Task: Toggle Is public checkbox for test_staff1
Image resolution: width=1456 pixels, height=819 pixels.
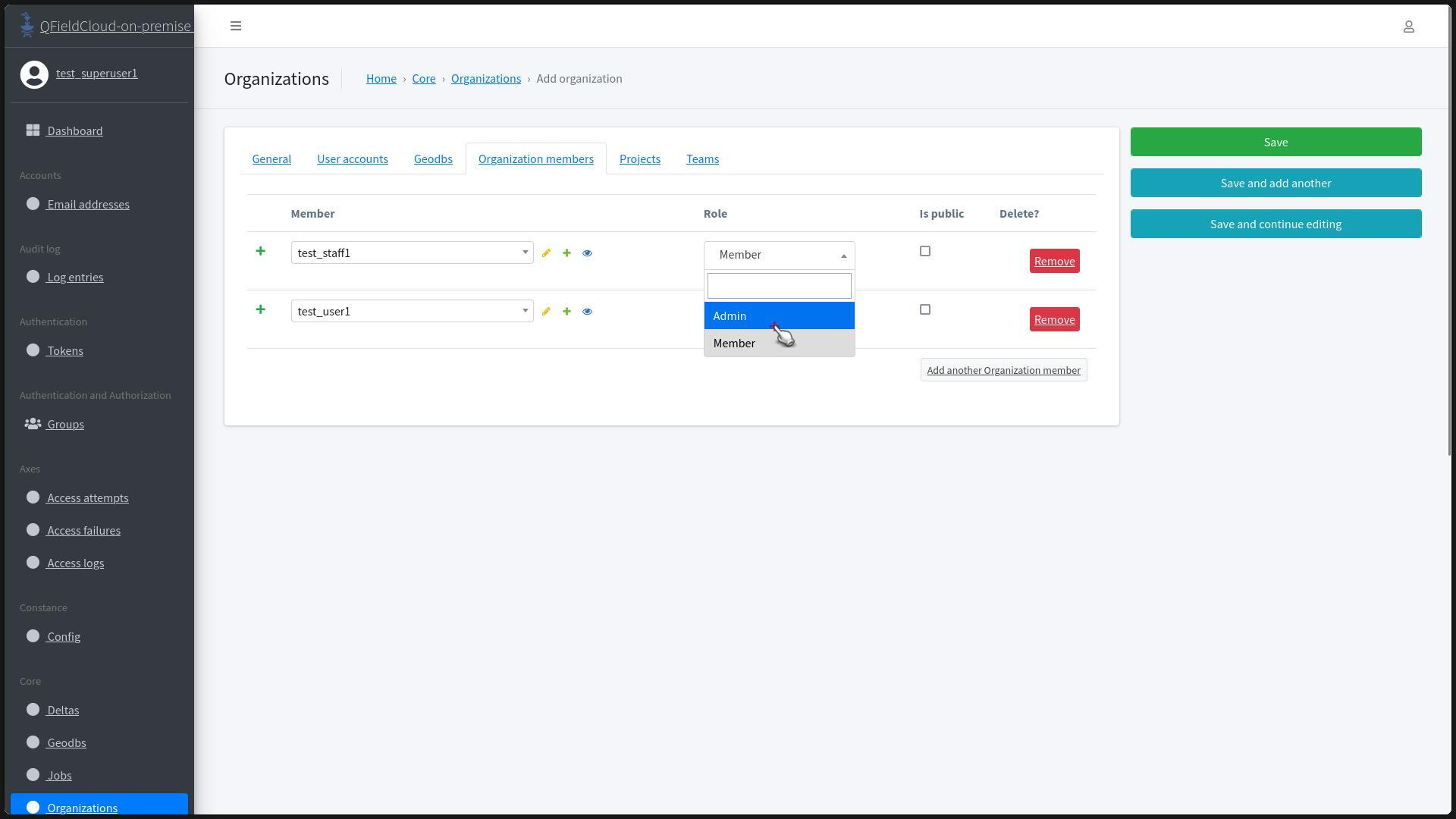Action: tap(924, 251)
